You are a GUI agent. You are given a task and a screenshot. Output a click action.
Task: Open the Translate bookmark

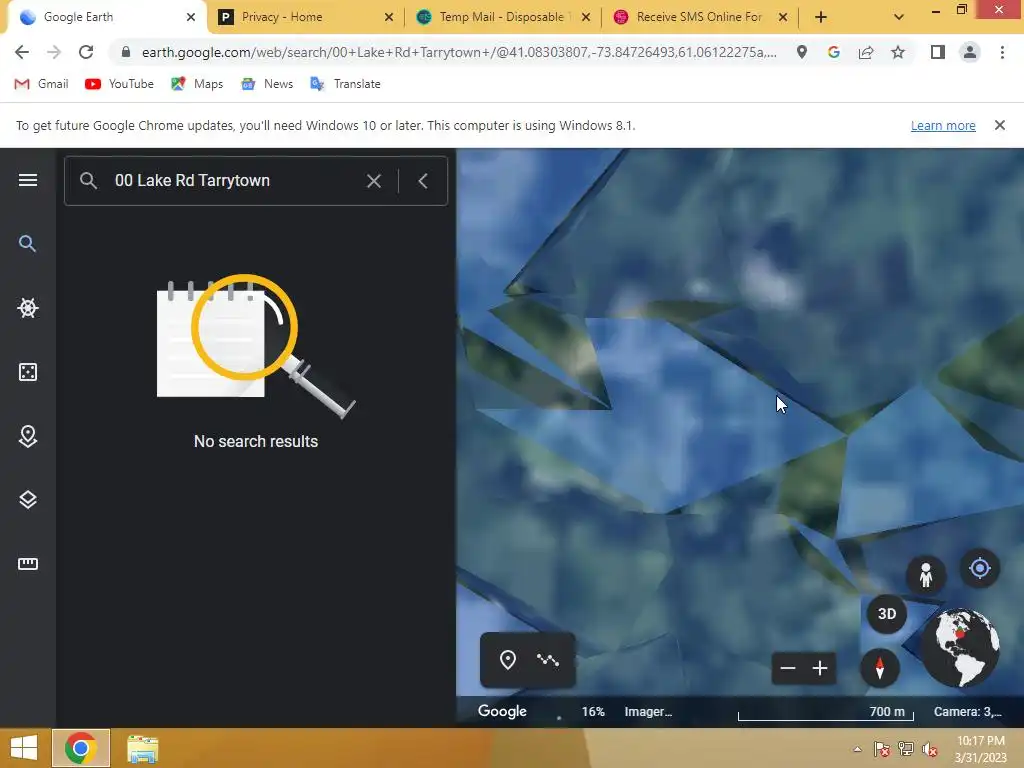tap(345, 84)
